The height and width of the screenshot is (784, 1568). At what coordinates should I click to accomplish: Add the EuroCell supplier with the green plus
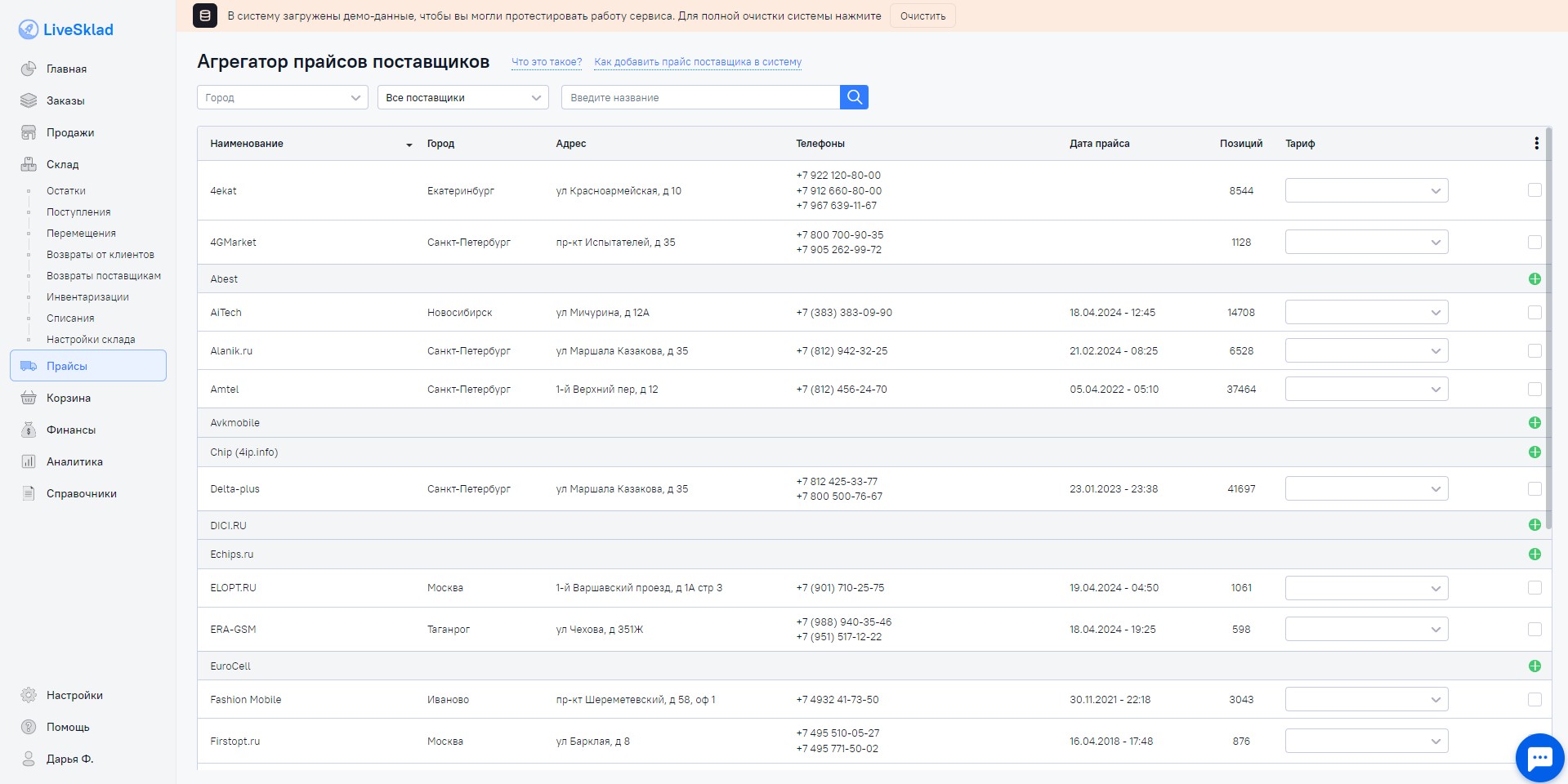pyautogui.click(x=1534, y=666)
